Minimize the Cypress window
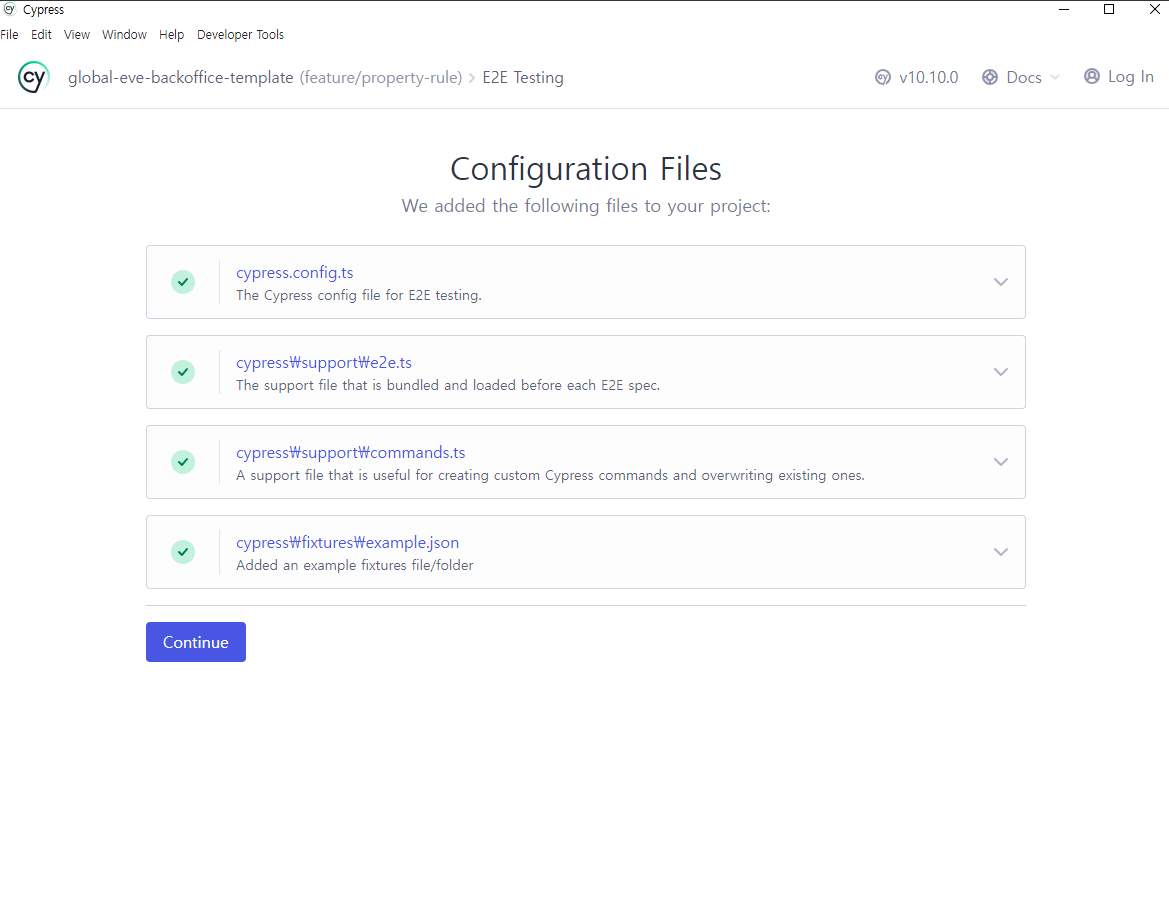This screenshot has width=1169, height=905. coord(1064,10)
